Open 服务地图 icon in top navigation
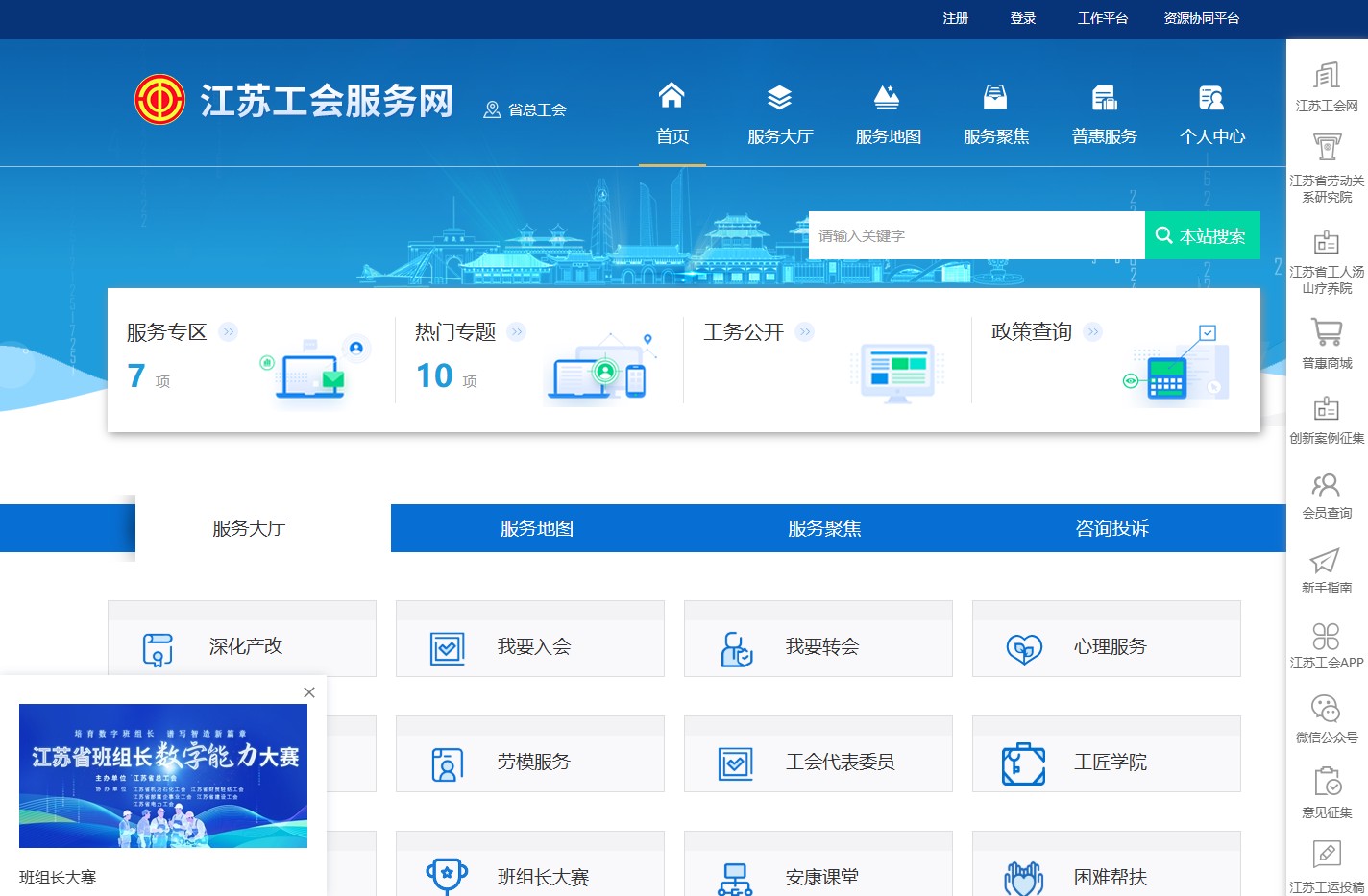The width and height of the screenshot is (1368, 896). (x=888, y=97)
